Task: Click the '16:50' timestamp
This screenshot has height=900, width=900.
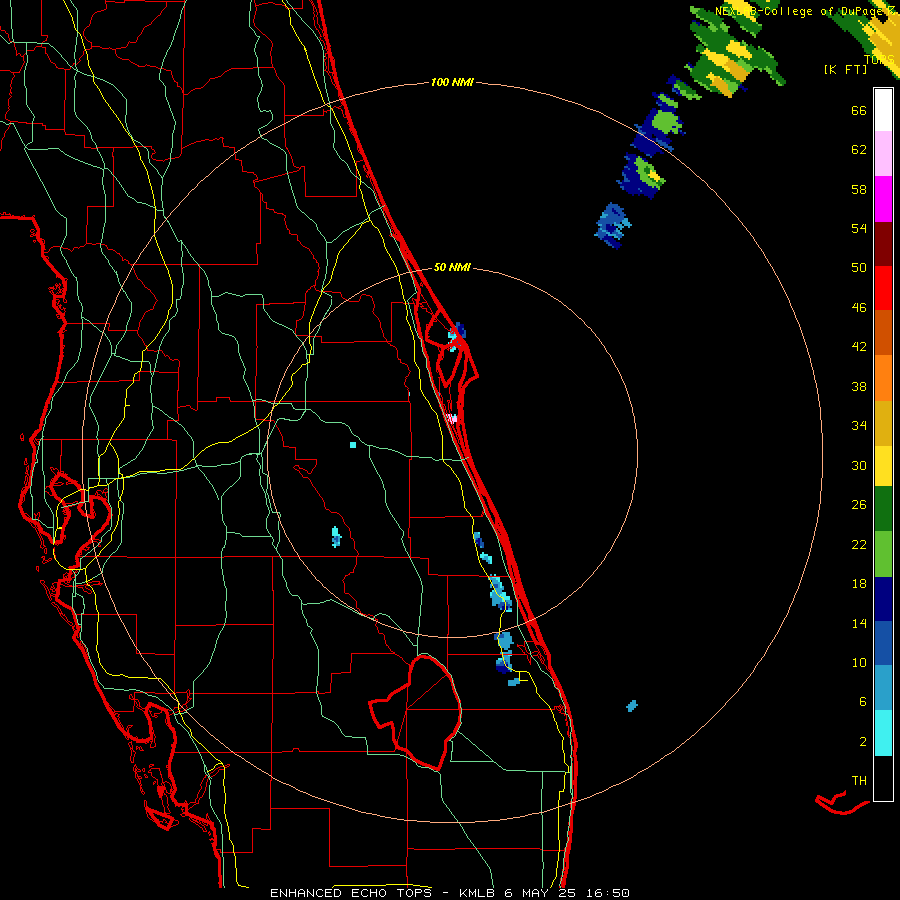Action: pos(607,893)
